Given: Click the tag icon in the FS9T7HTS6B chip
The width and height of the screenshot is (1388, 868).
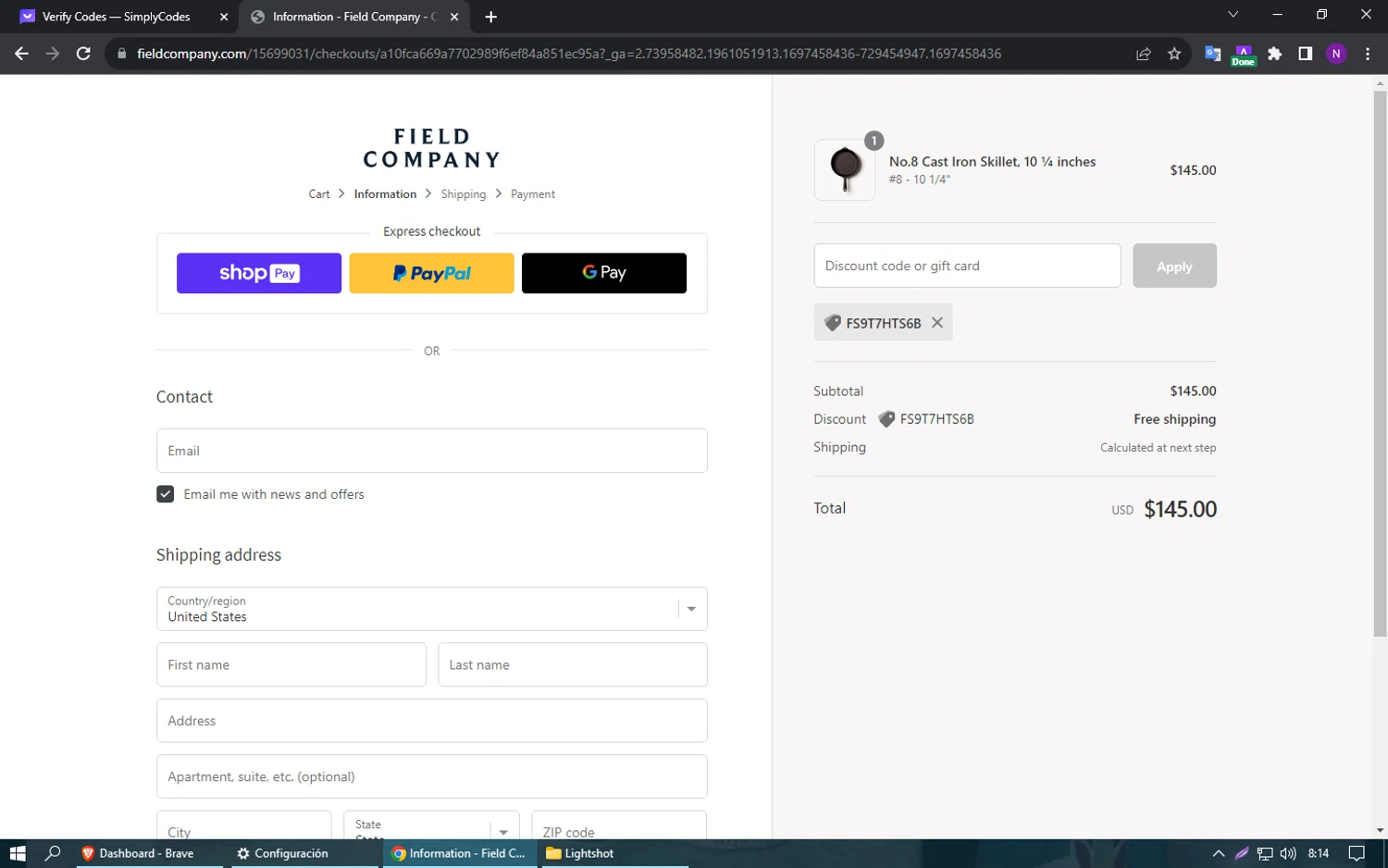Looking at the screenshot, I should pyautogui.click(x=833, y=323).
